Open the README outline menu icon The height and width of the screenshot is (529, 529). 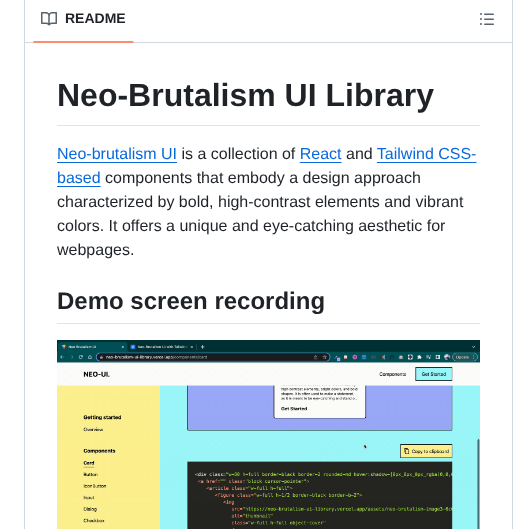pyautogui.click(x=487, y=19)
